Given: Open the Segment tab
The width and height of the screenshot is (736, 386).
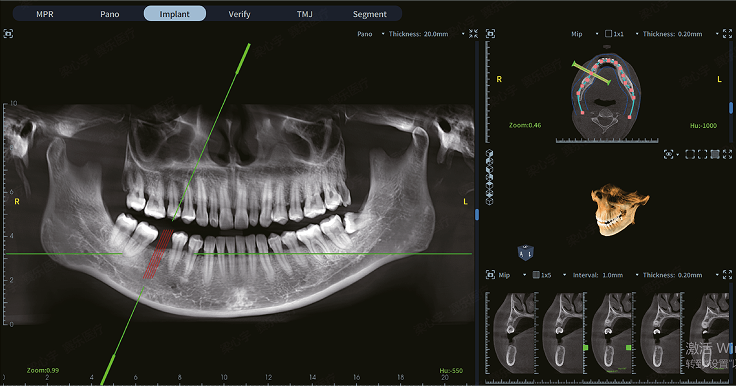Looking at the screenshot, I should pyautogui.click(x=370, y=14).
